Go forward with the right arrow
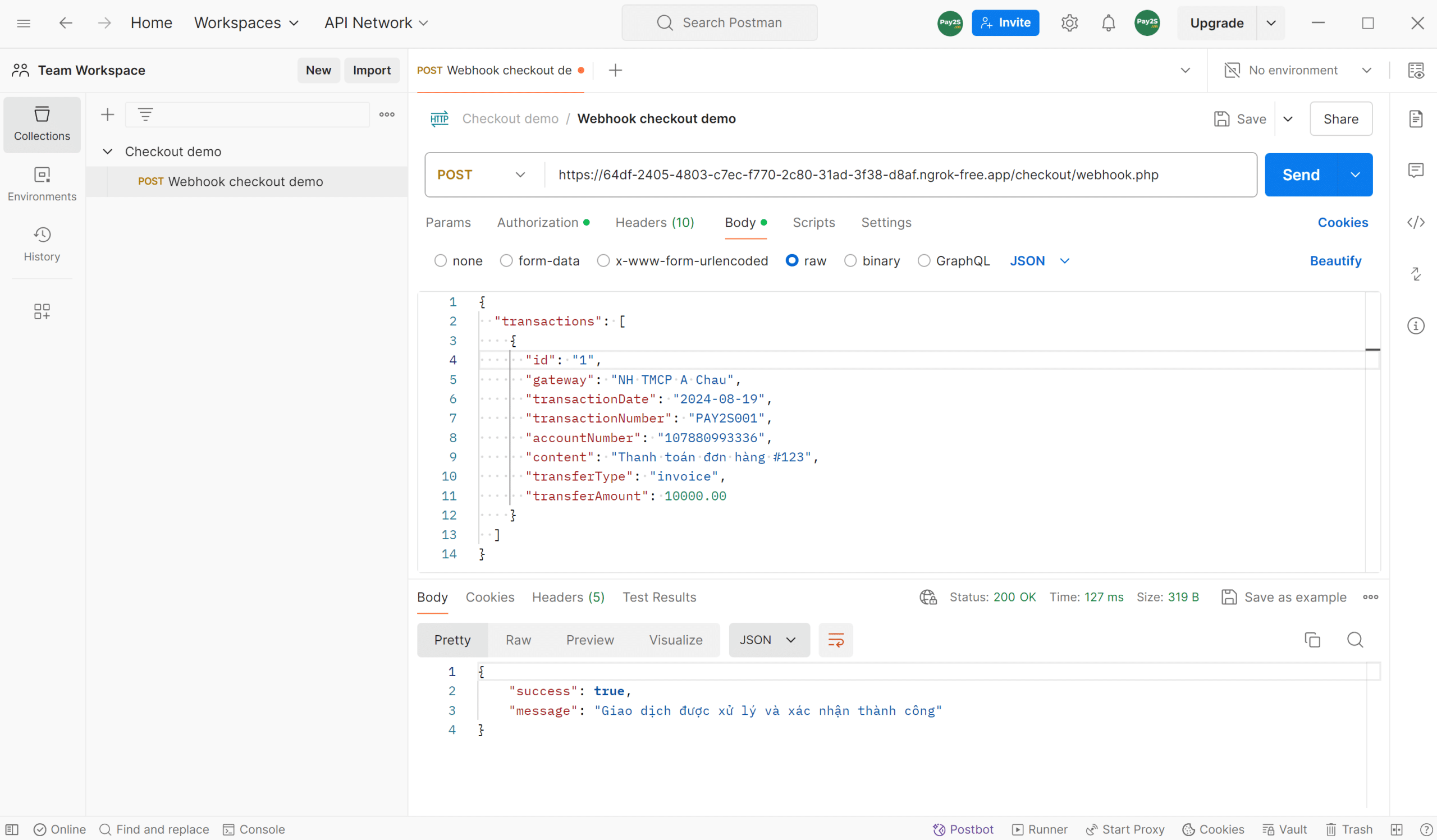The height and width of the screenshot is (840, 1437). tap(104, 23)
